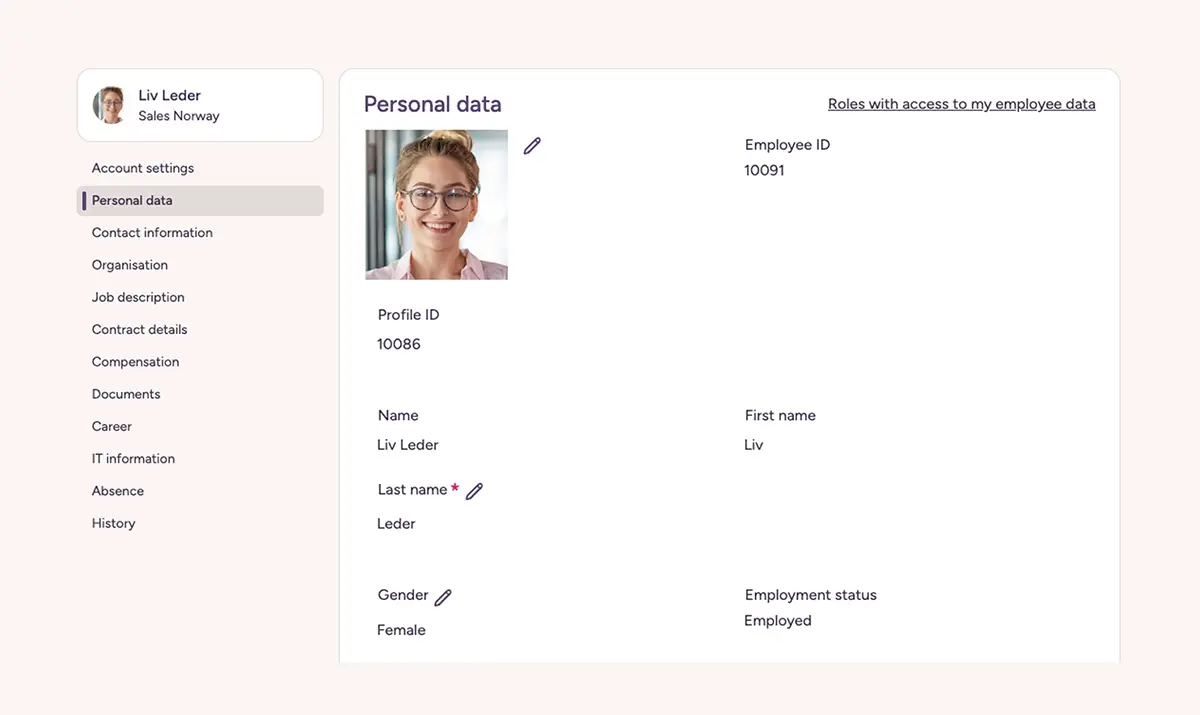Click the pencil icon beside the profile photo
The height and width of the screenshot is (715, 1200).
pos(532,146)
